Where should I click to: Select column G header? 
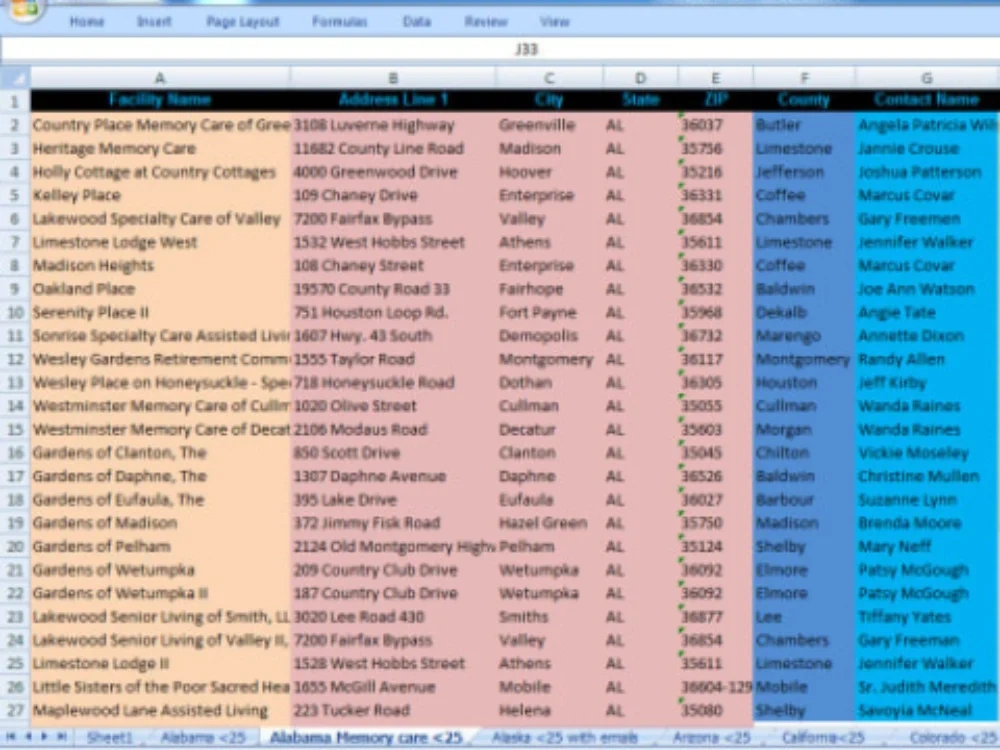coord(927,78)
